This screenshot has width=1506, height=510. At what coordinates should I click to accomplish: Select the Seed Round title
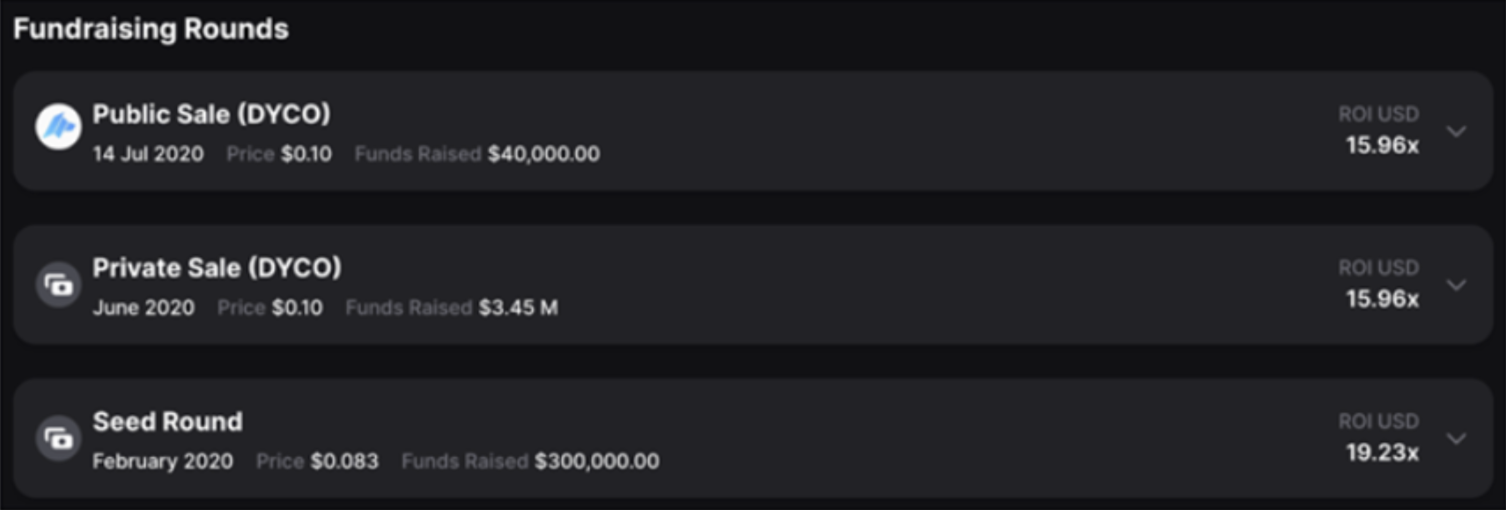pyautogui.click(x=167, y=422)
